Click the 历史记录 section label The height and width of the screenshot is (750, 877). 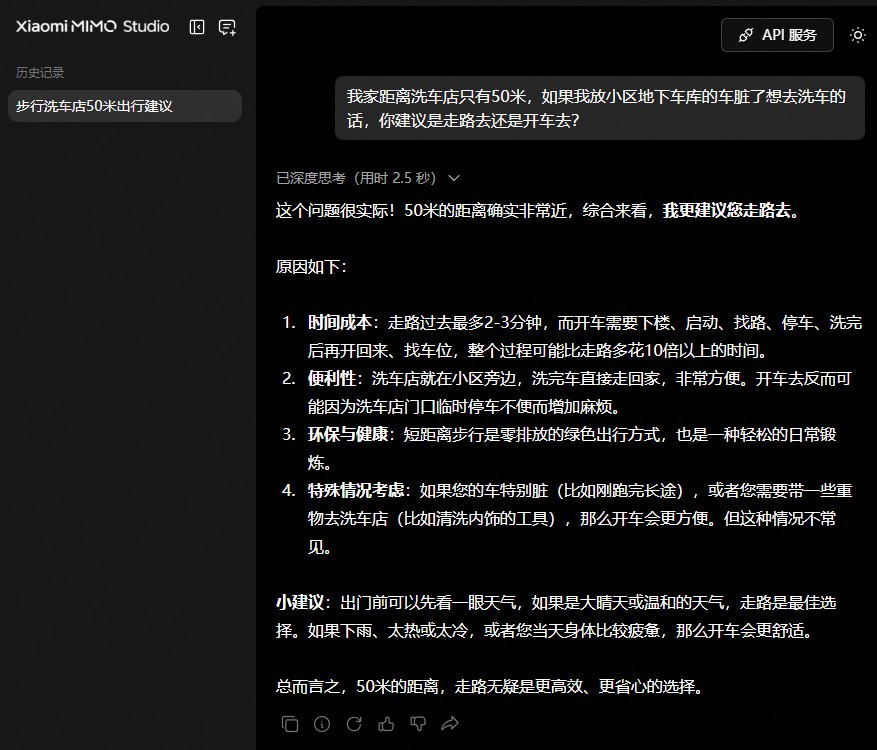coord(40,73)
